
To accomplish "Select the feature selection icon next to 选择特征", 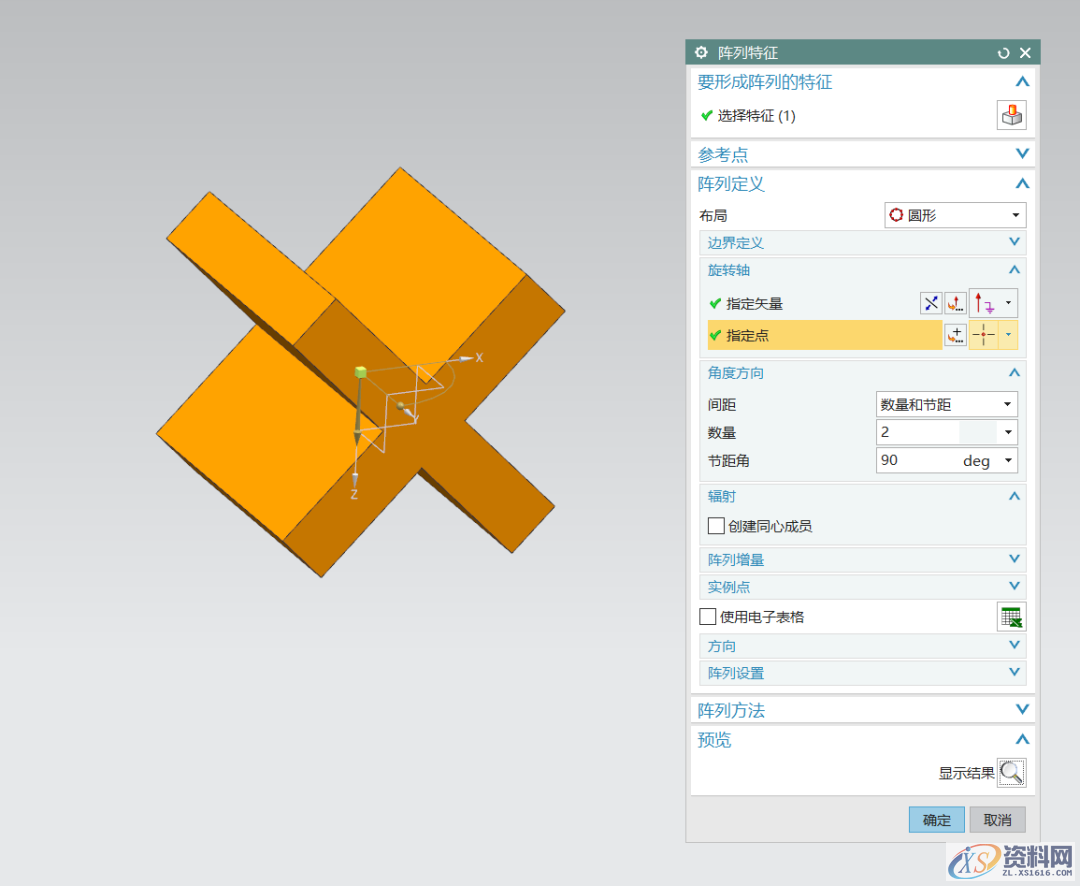I will coord(1011,114).
